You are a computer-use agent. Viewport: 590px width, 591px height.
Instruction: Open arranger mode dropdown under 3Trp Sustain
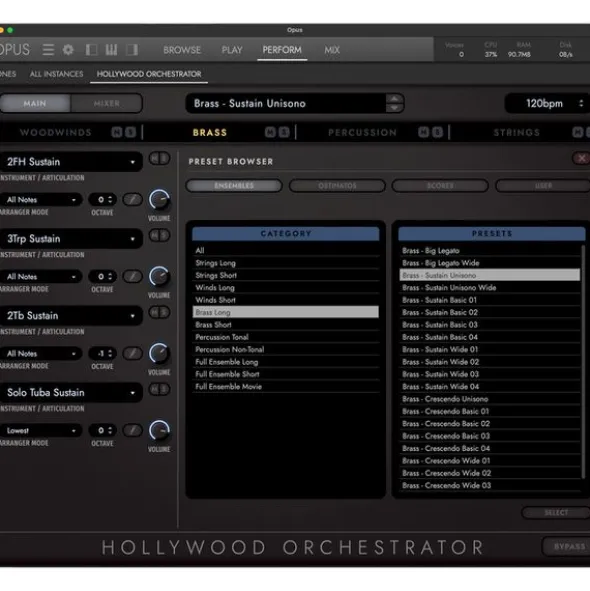coord(40,276)
